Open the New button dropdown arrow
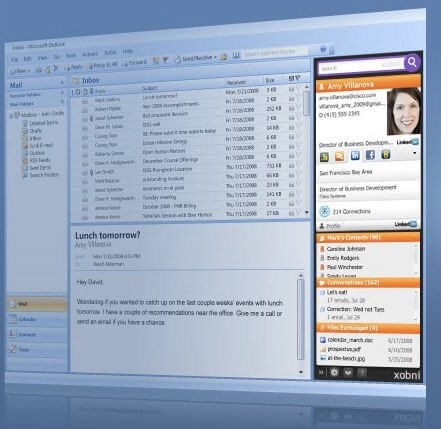Viewport: 441px width, 429px height. 28,71
